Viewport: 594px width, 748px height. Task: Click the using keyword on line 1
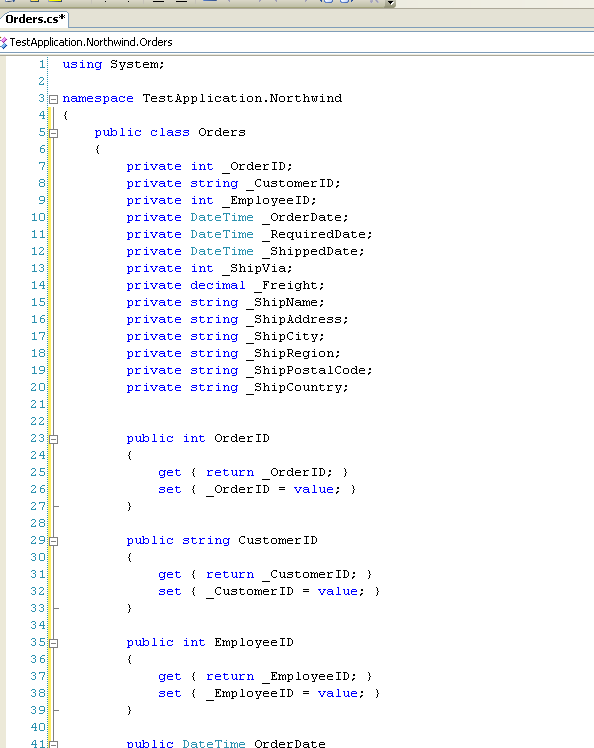pyautogui.click(x=82, y=64)
